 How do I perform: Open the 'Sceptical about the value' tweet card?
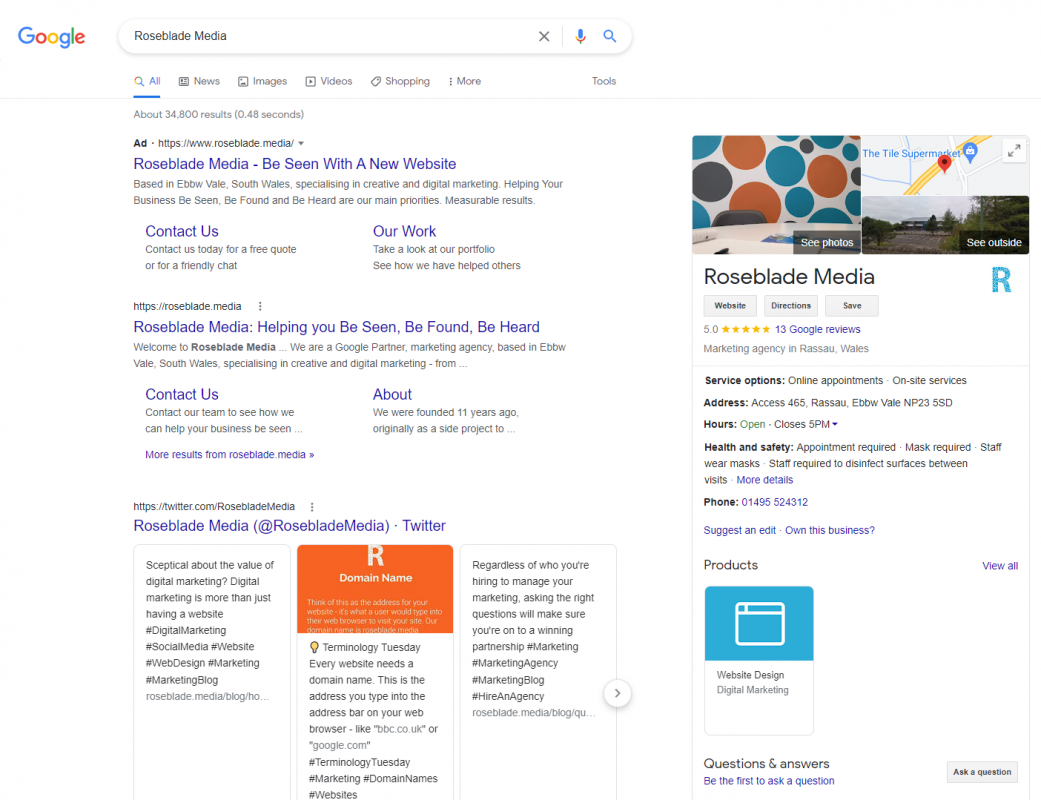point(212,672)
